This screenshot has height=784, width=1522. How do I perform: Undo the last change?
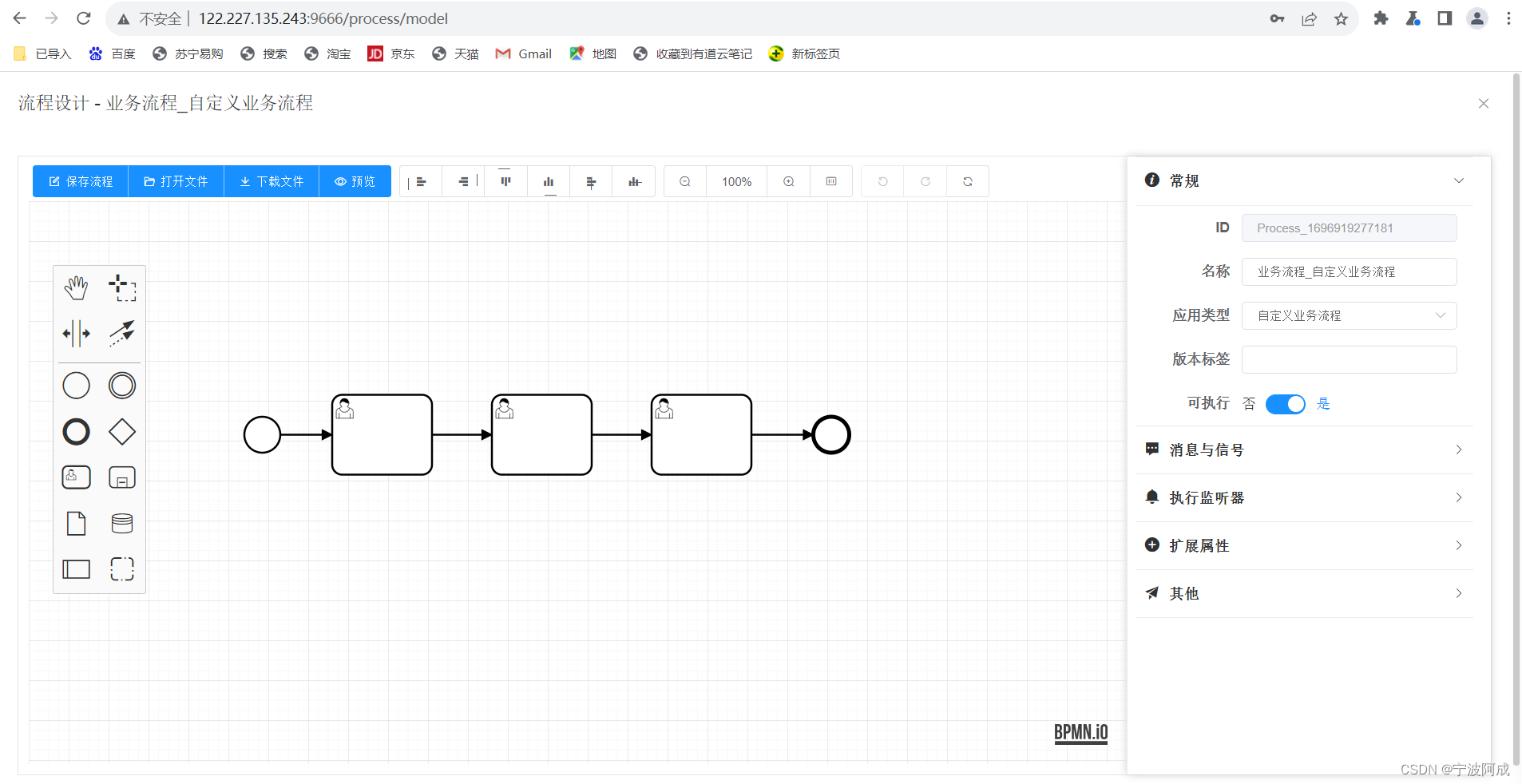pos(882,182)
